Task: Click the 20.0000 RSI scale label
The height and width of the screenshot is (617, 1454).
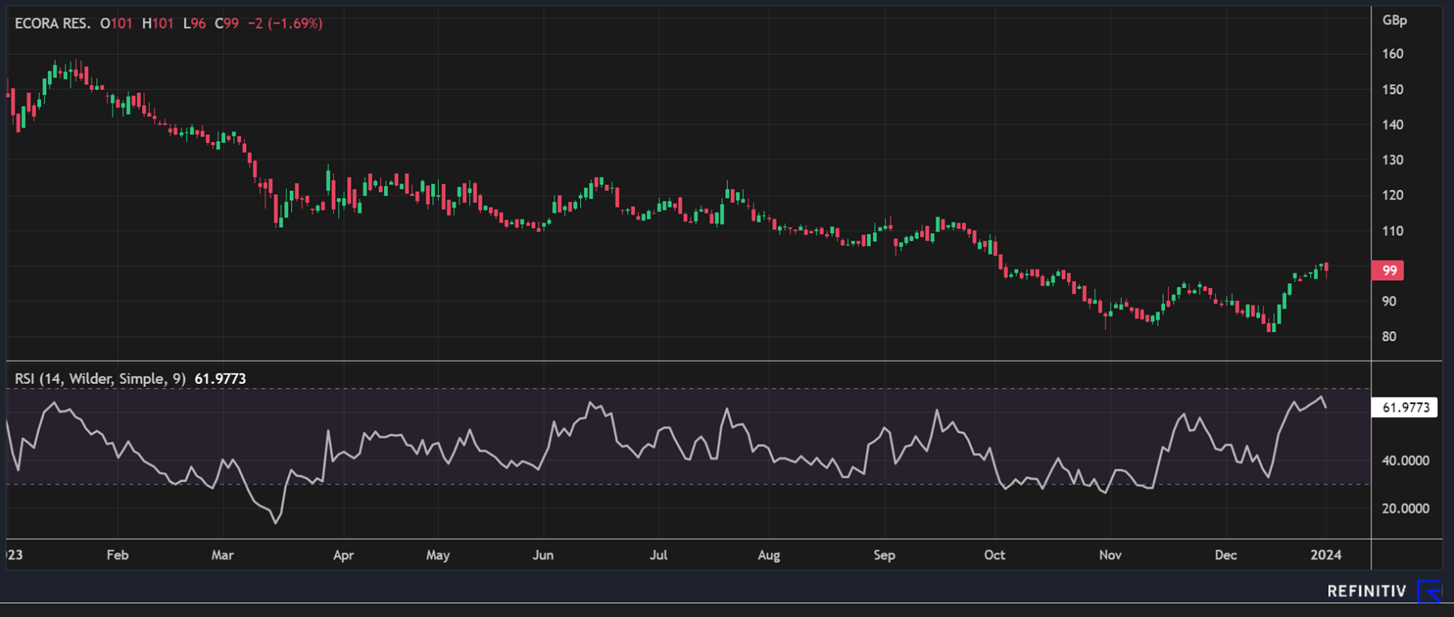Action: [x=1405, y=508]
